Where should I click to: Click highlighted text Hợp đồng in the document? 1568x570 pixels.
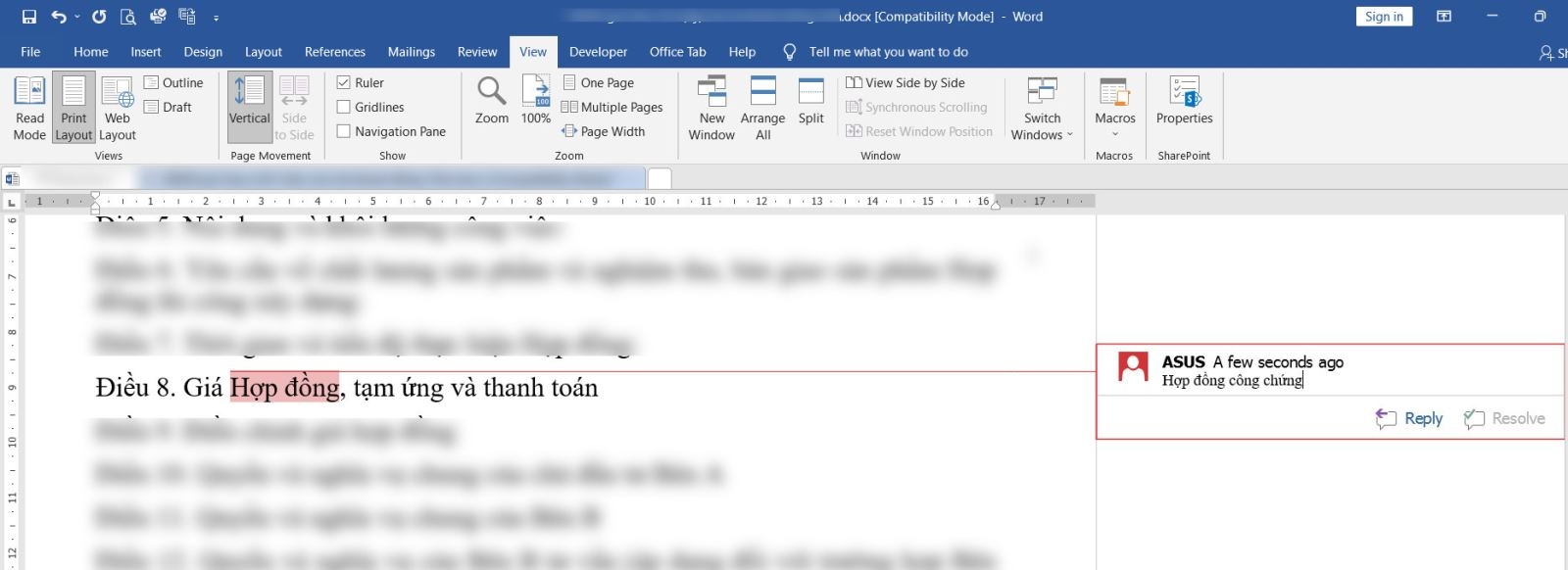tap(284, 388)
